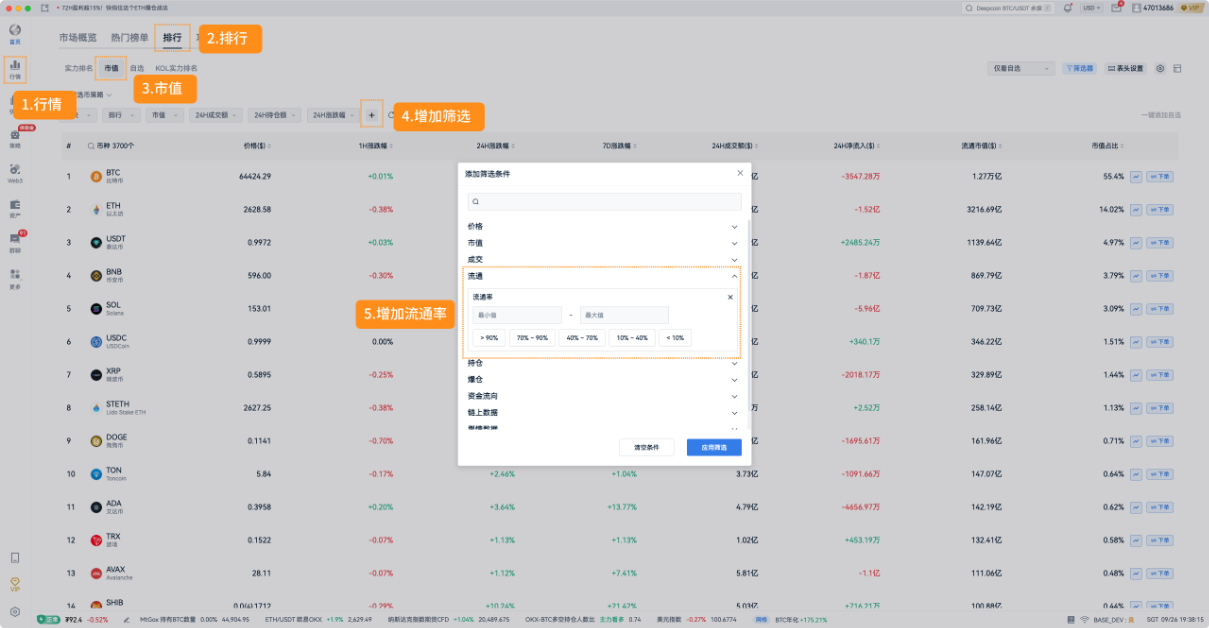The image size is (1209, 628).
Task: Open settings gear at sidebar bottom
Action: click(15, 611)
